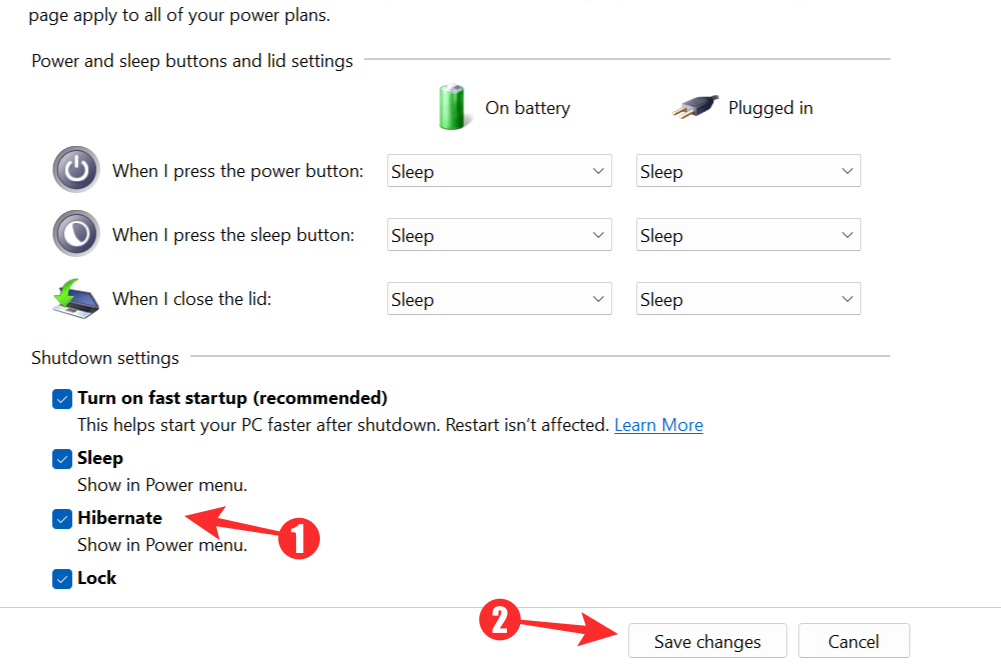Uncheck the Lock checkbox
This screenshot has height=667, width=1001.
[63, 579]
